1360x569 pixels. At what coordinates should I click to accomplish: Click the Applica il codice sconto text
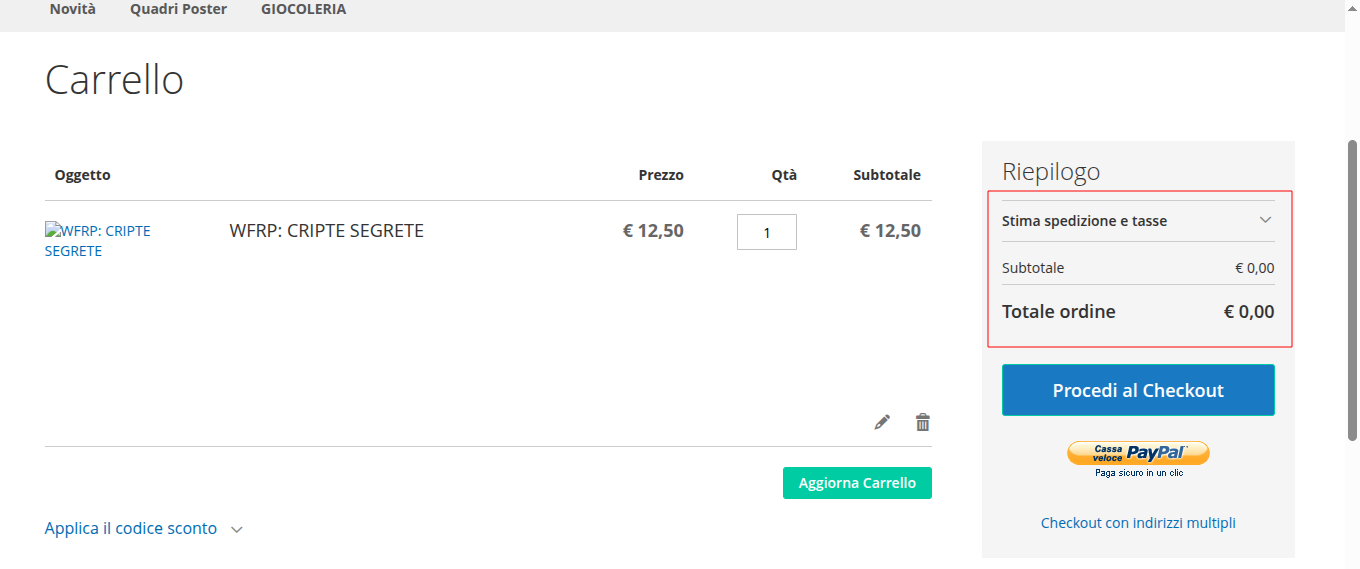click(x=131, y=528)
